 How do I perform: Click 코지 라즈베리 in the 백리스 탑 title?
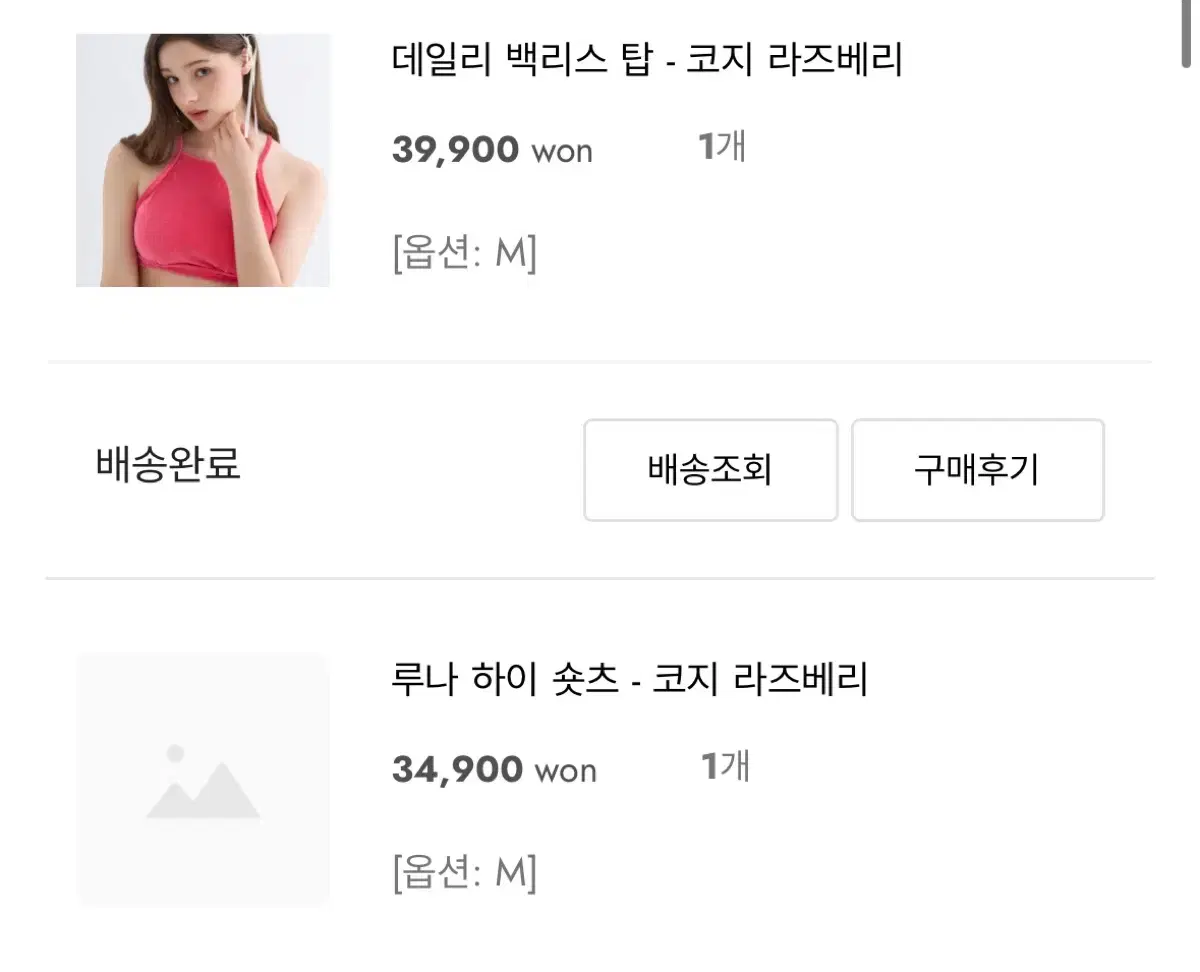(x=794, y=61)
